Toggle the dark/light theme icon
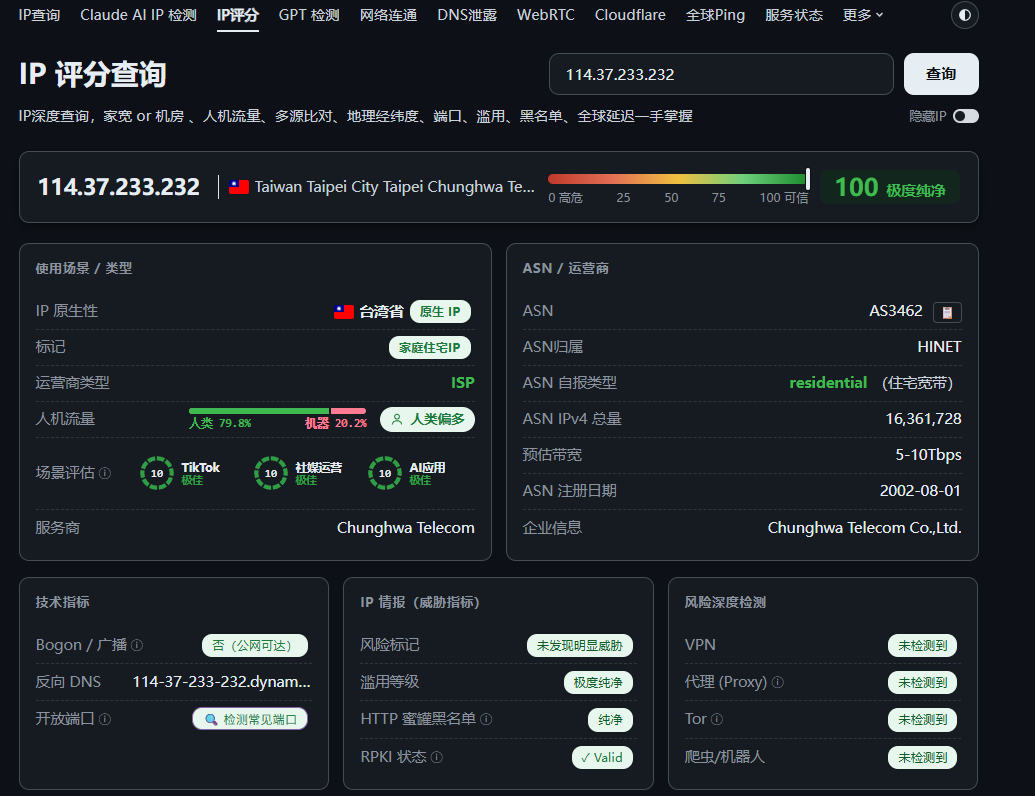This screenshot has height=796, width=1035. (964, 15)
